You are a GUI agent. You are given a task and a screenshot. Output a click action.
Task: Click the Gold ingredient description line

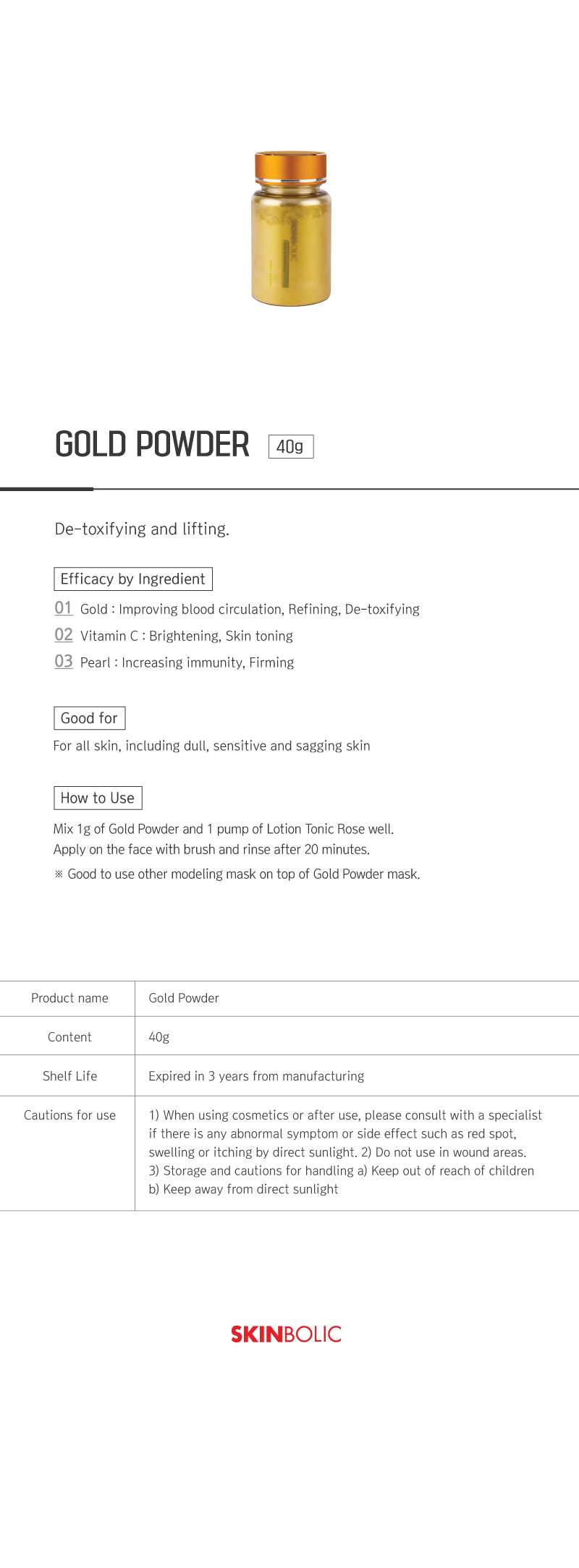[250, 610]
